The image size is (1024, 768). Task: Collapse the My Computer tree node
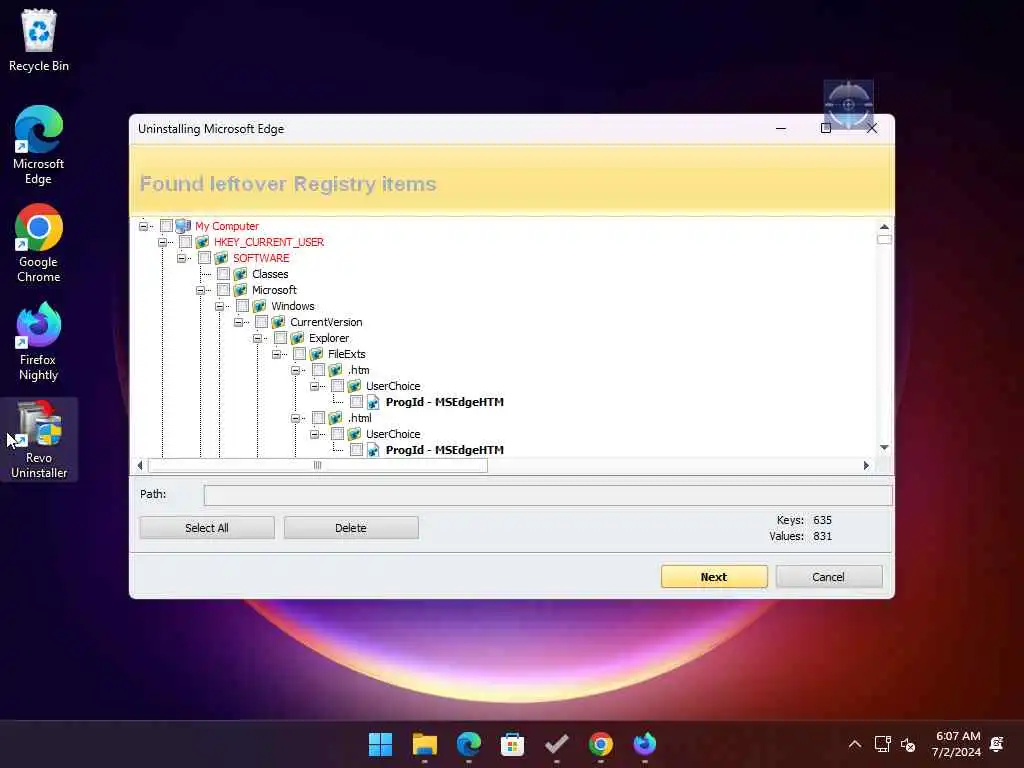(143, 226)
